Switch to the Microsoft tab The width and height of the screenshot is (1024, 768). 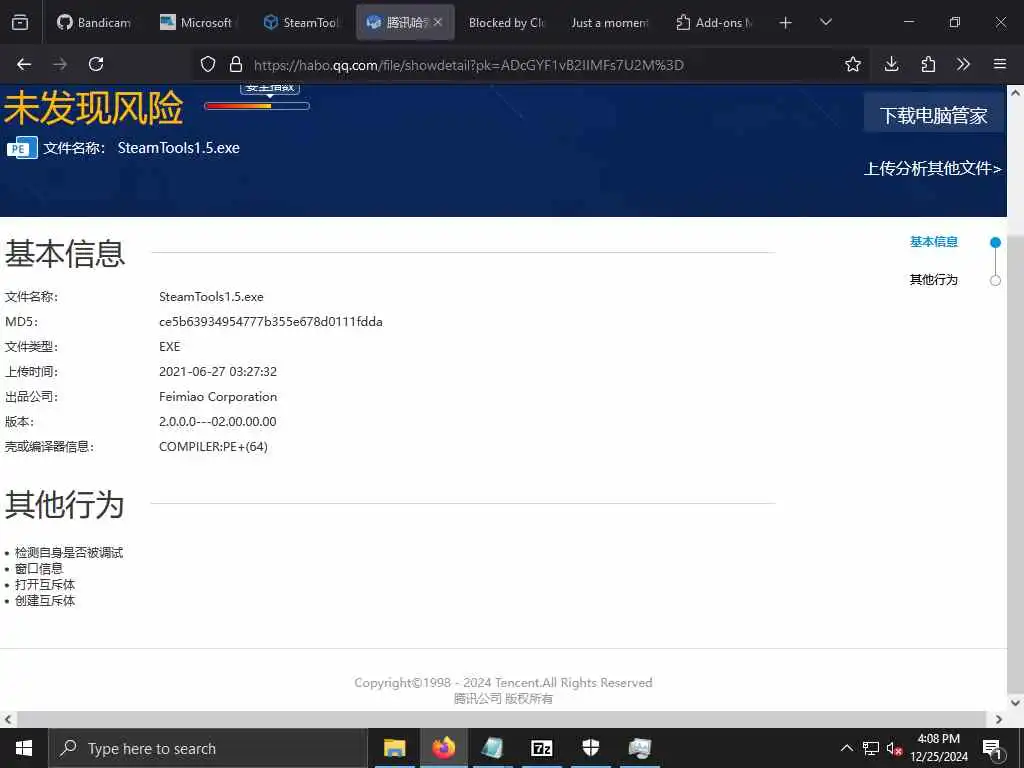(x=197, y=22)
